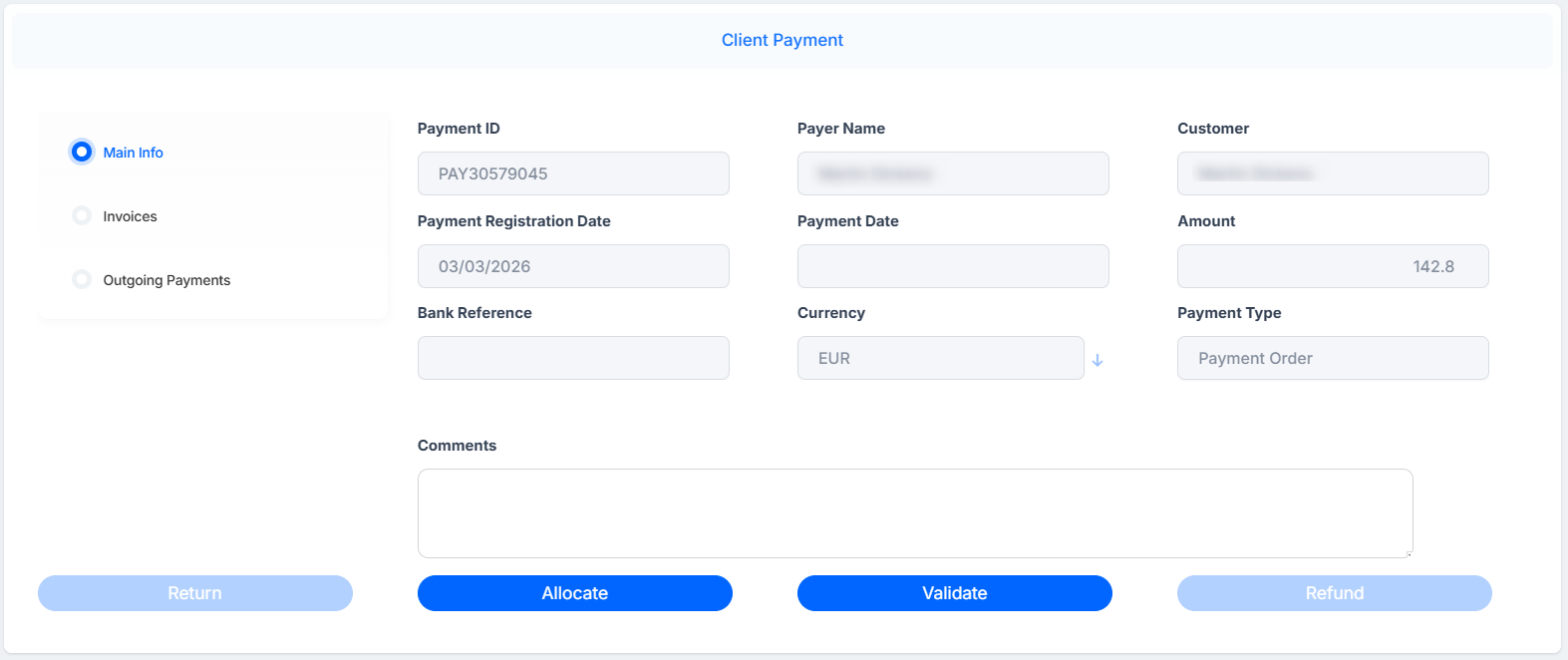Switch to the Outgoing Payments section label
This screenshot has width=1568, height=660.
166,280
